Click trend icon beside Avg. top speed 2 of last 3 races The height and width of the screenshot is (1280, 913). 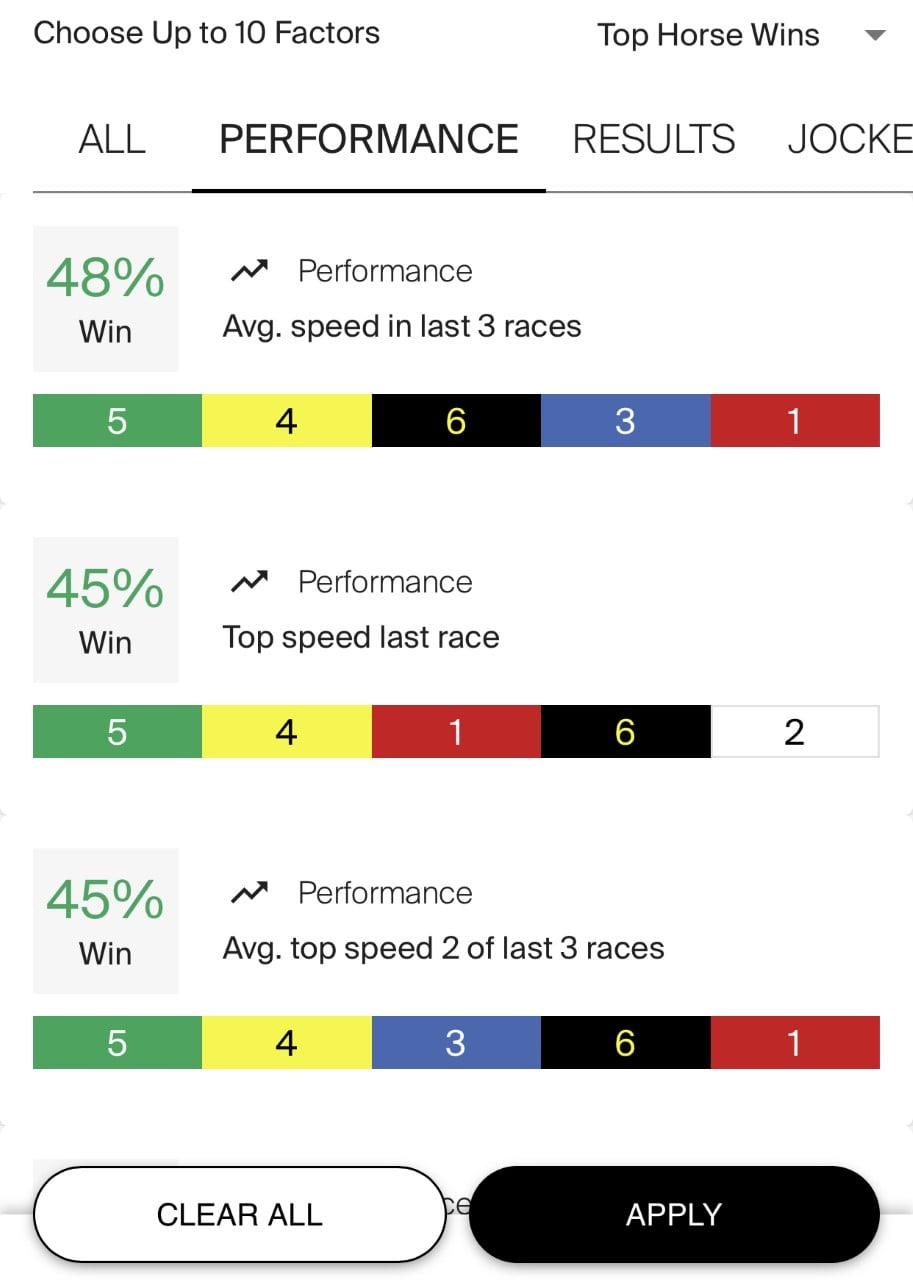(249, 893)
